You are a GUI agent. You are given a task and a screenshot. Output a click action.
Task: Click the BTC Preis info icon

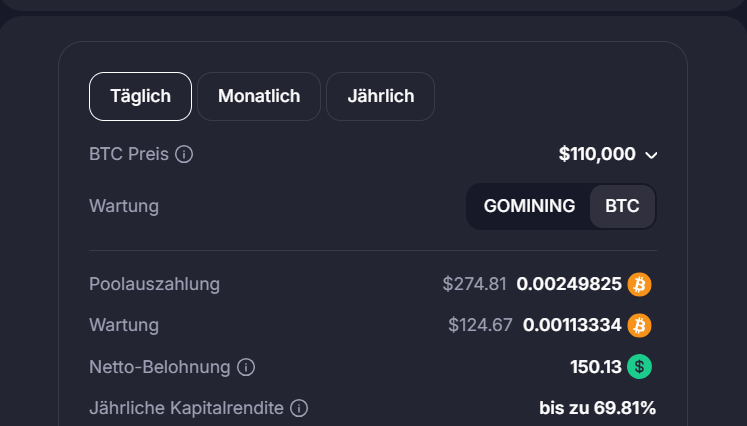point(184,154)
